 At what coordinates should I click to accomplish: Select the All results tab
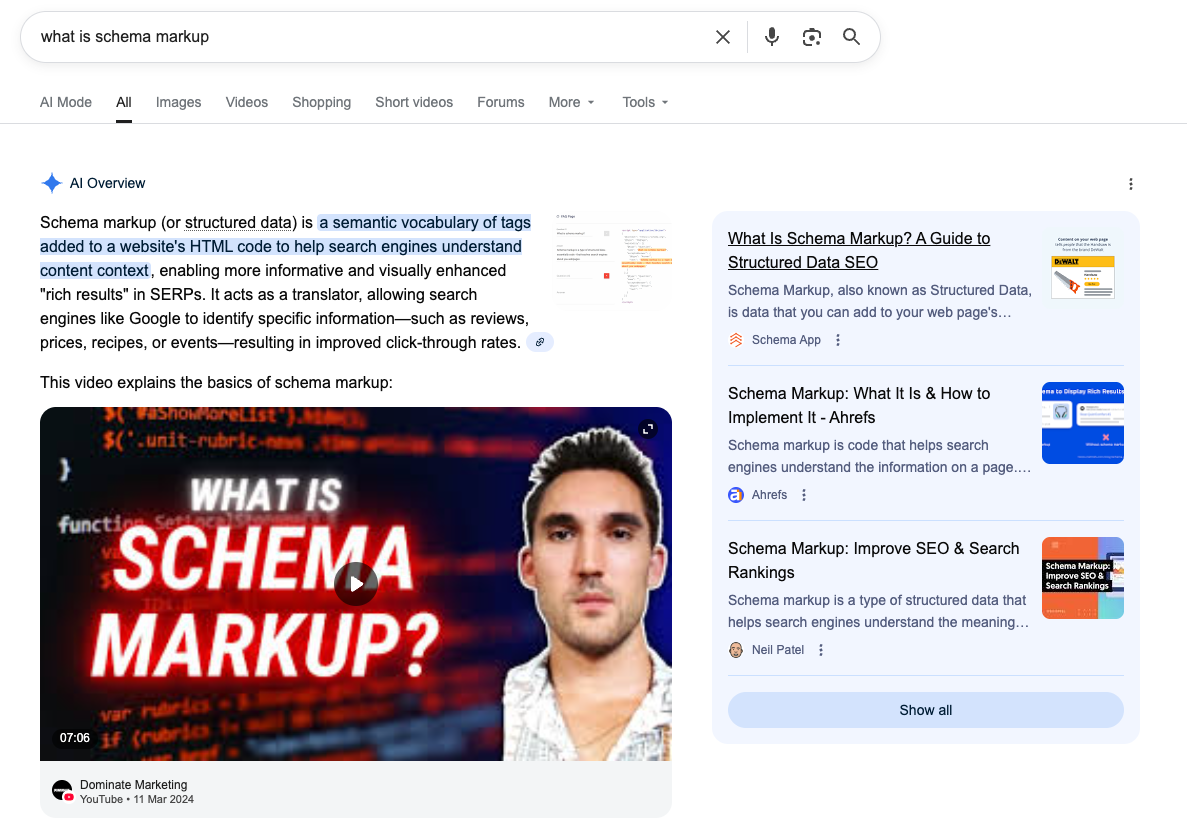[x=124, y=102]
